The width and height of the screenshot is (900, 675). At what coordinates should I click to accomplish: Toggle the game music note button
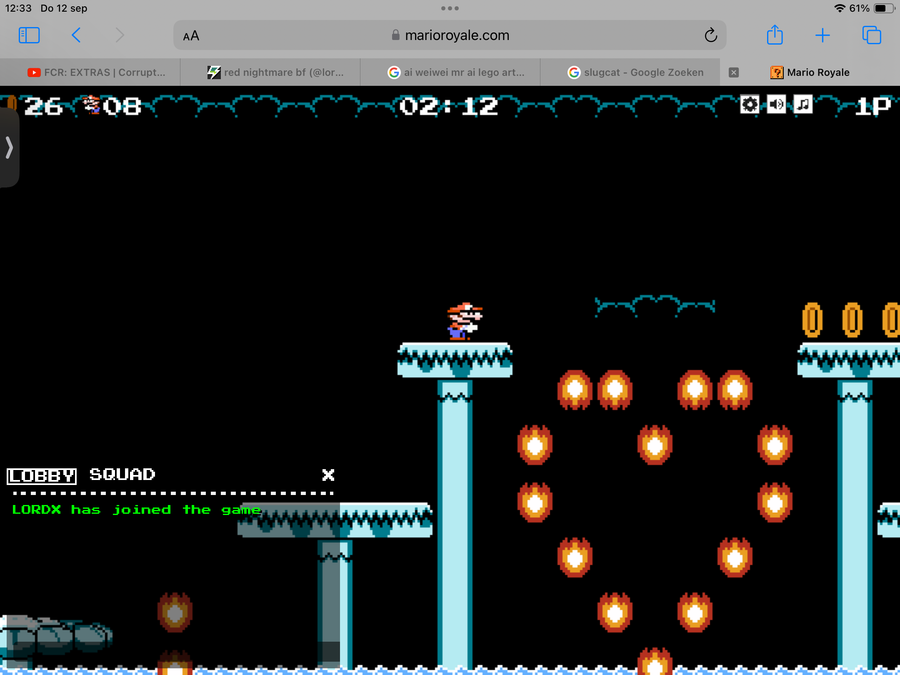803,104
